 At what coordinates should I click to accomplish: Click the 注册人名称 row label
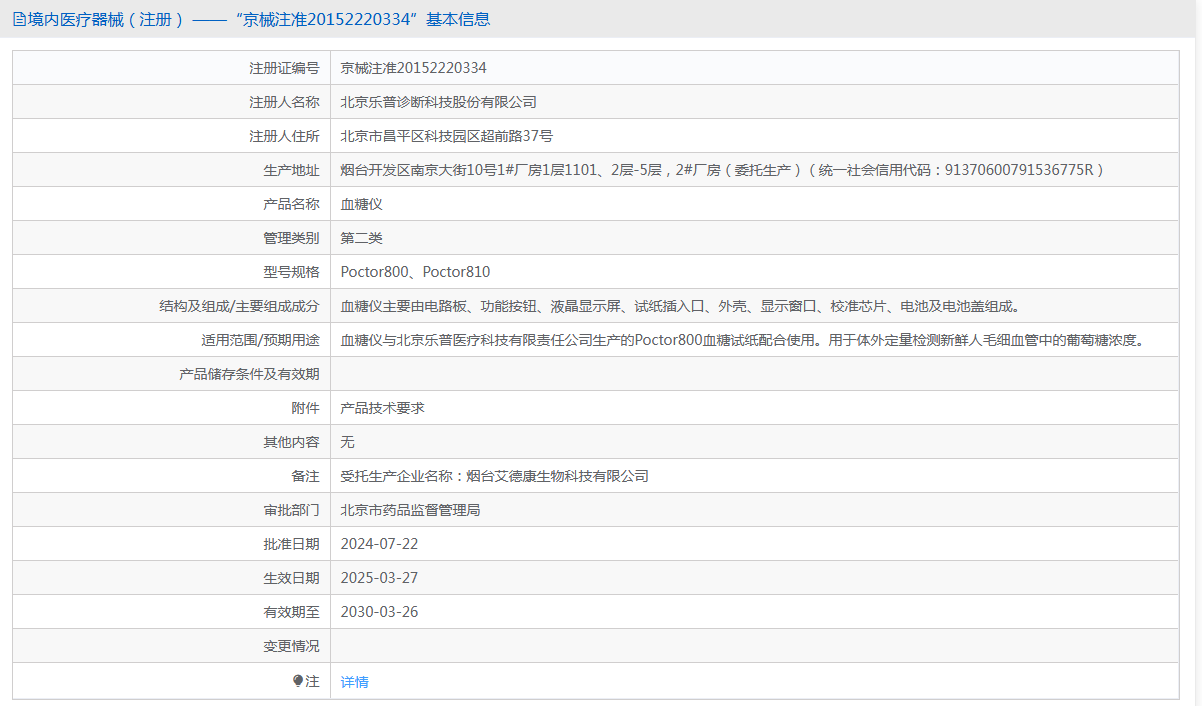(x=284, y=102)
